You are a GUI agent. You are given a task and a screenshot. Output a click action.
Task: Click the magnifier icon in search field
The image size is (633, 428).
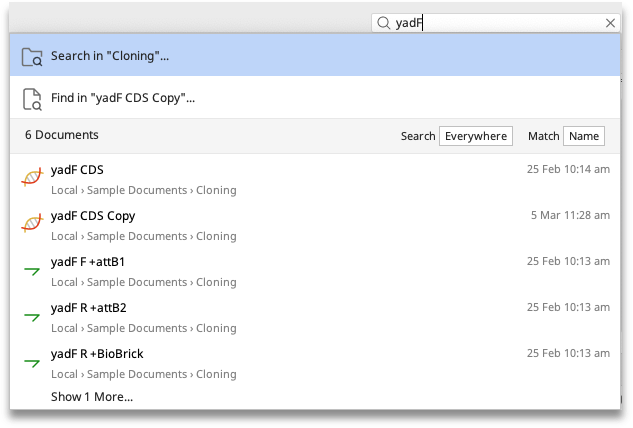(383, 23)
